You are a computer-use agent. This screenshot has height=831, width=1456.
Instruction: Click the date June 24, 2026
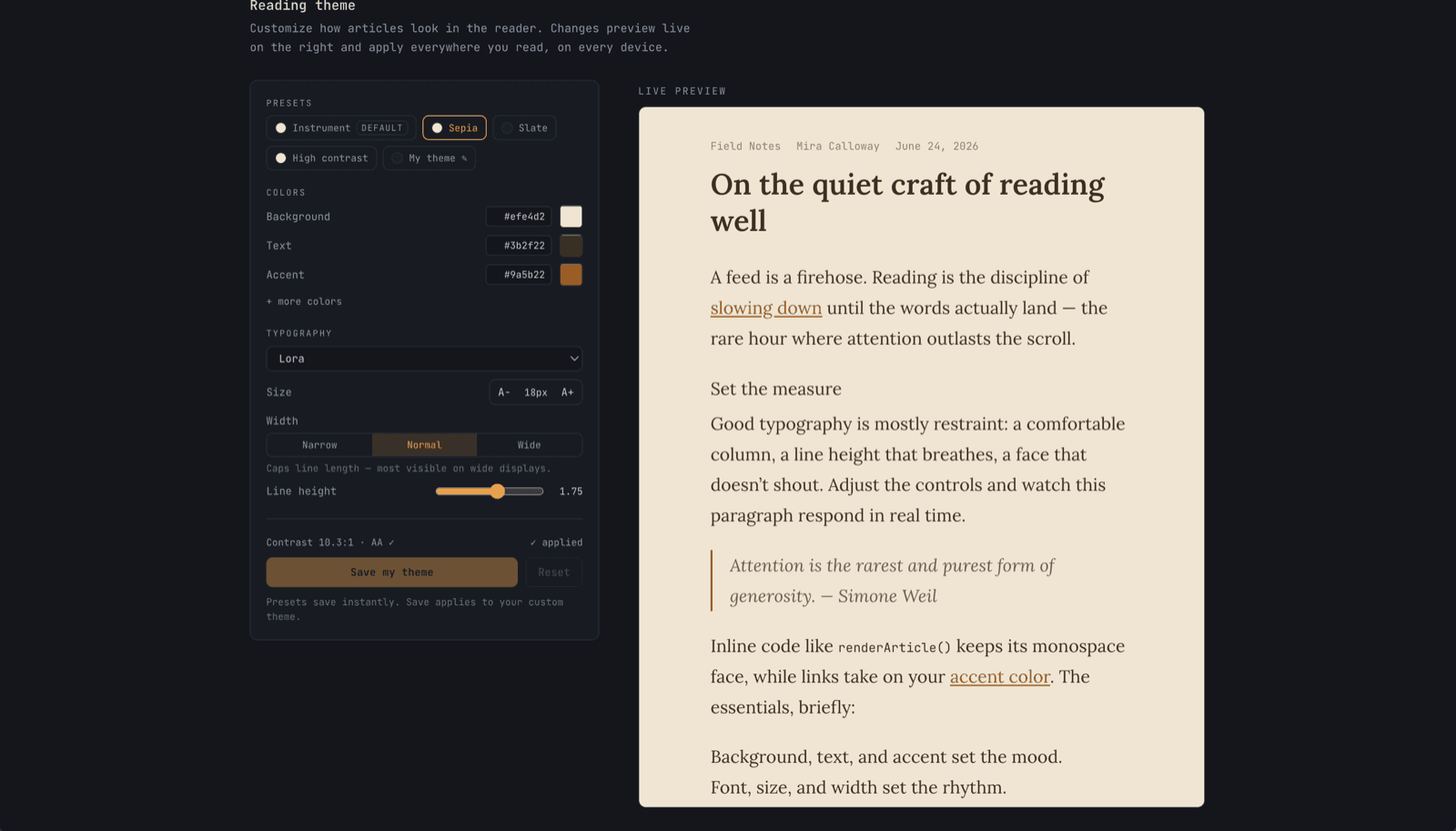coord(936,147)
